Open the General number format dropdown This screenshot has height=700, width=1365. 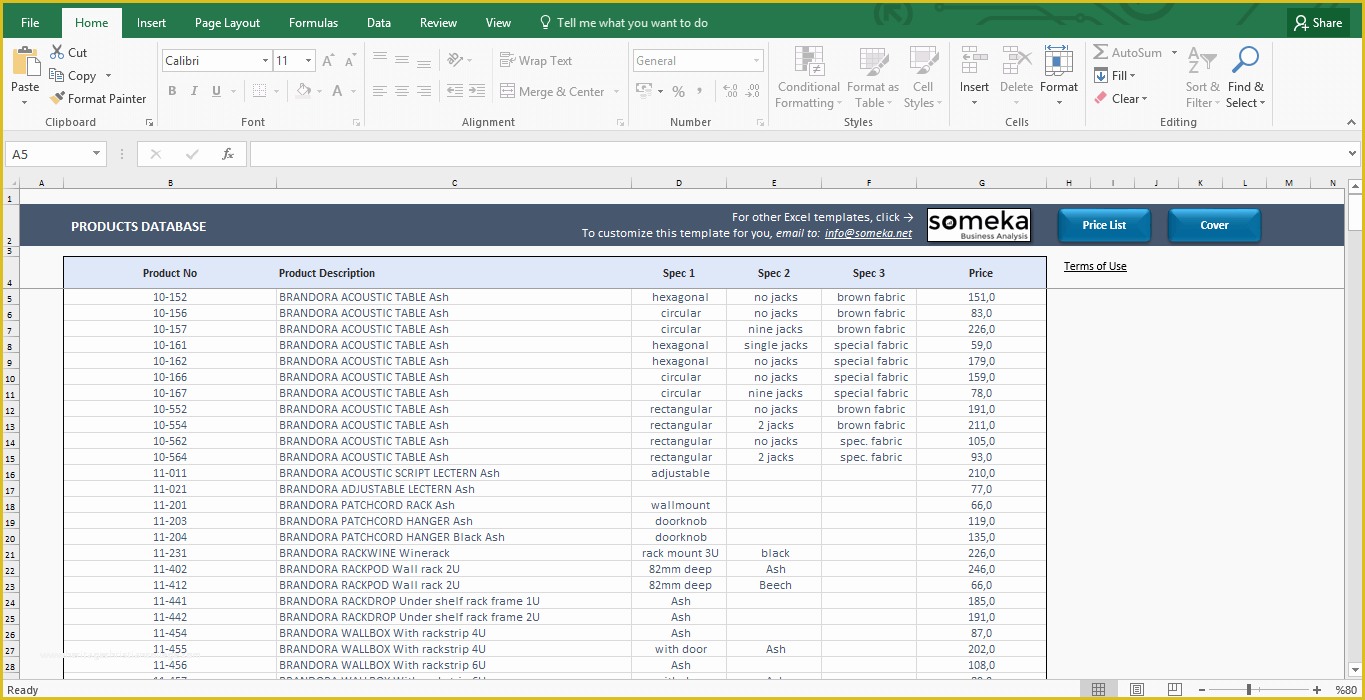[755, 61]
